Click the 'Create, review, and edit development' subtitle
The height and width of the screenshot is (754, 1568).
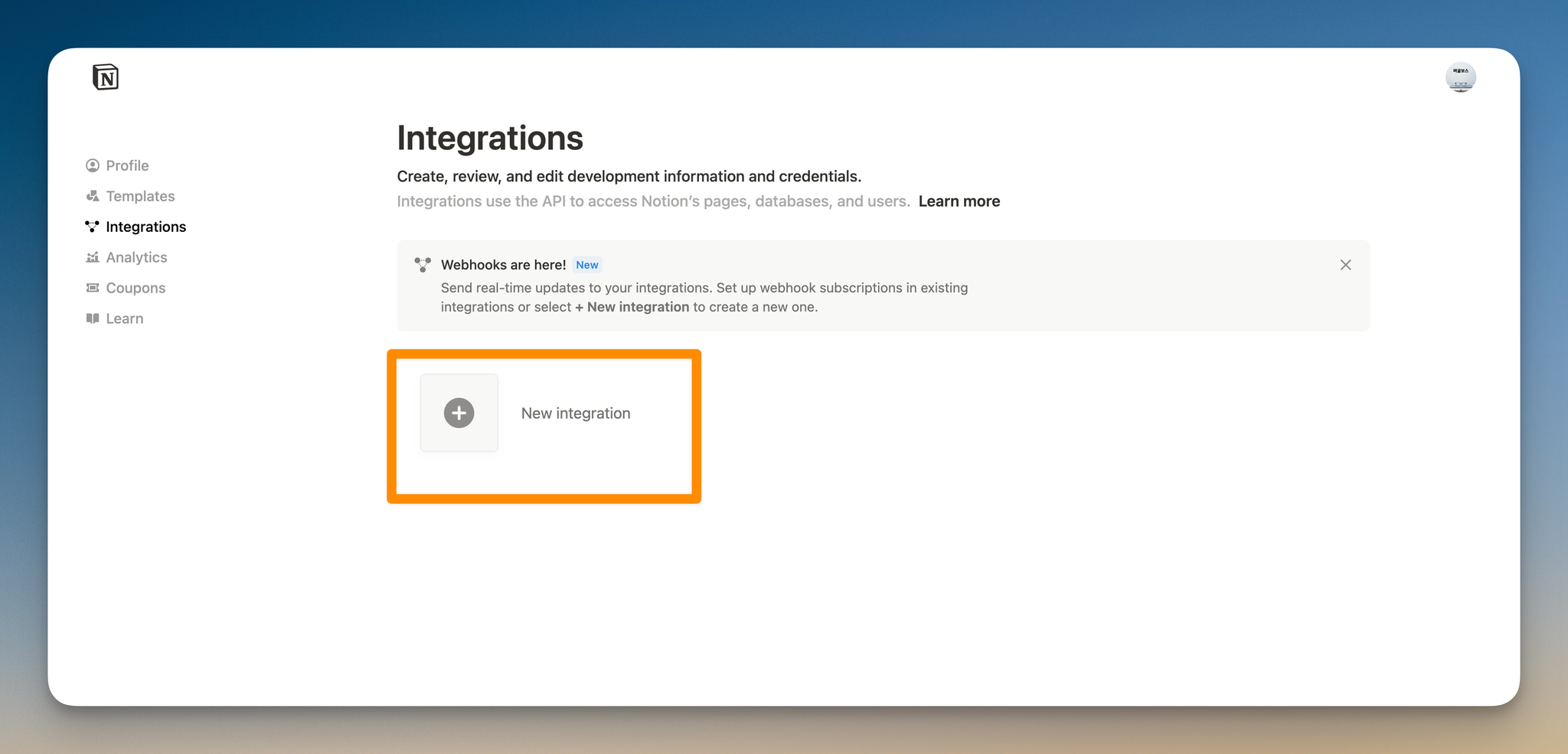(629, 177)
